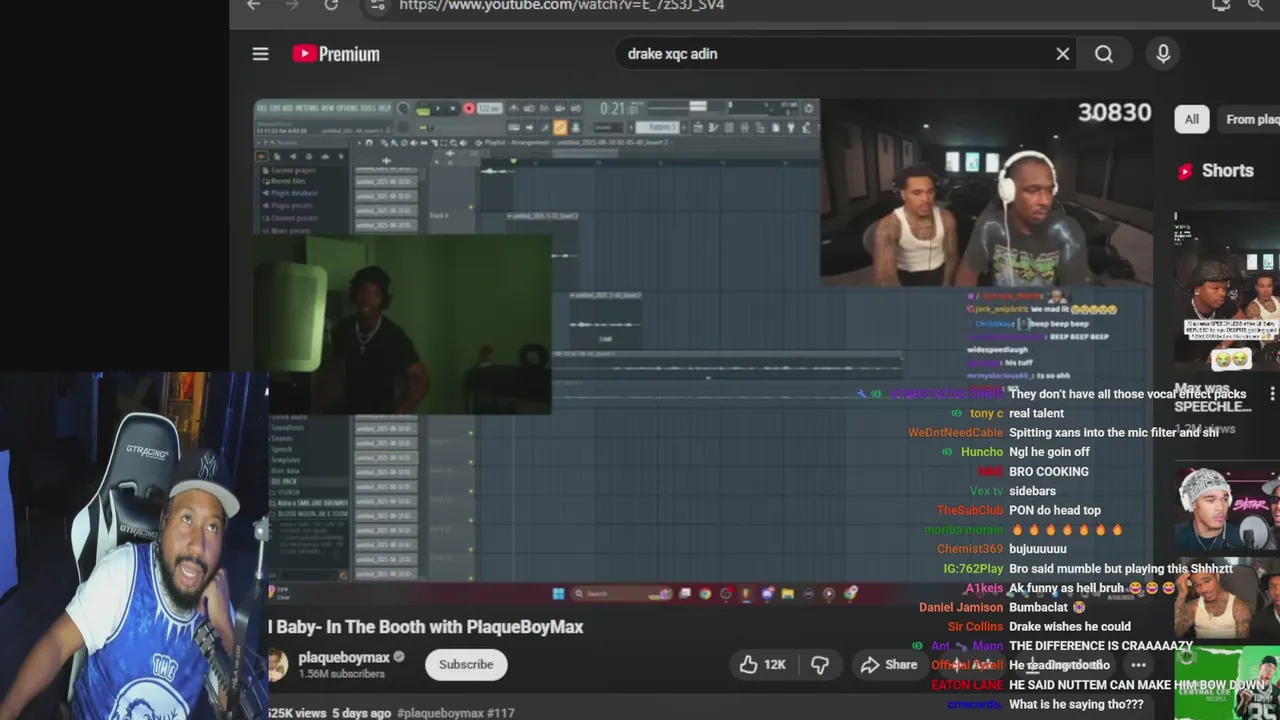
Task: Open the site information icon beside the URL
Action: pyautogui.click(x=376, y=5)
